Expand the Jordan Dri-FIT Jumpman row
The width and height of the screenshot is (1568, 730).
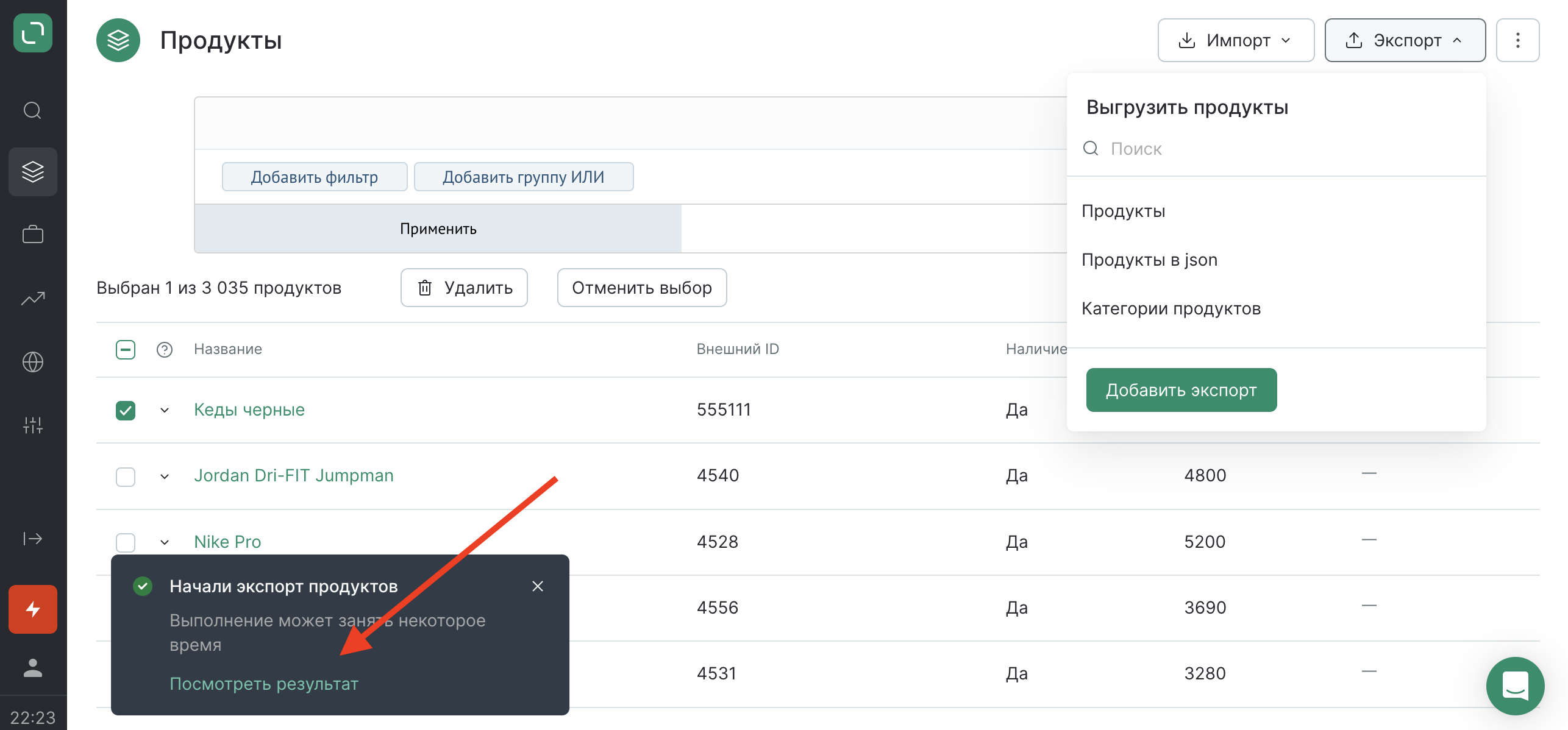click(x=165, y=477)
